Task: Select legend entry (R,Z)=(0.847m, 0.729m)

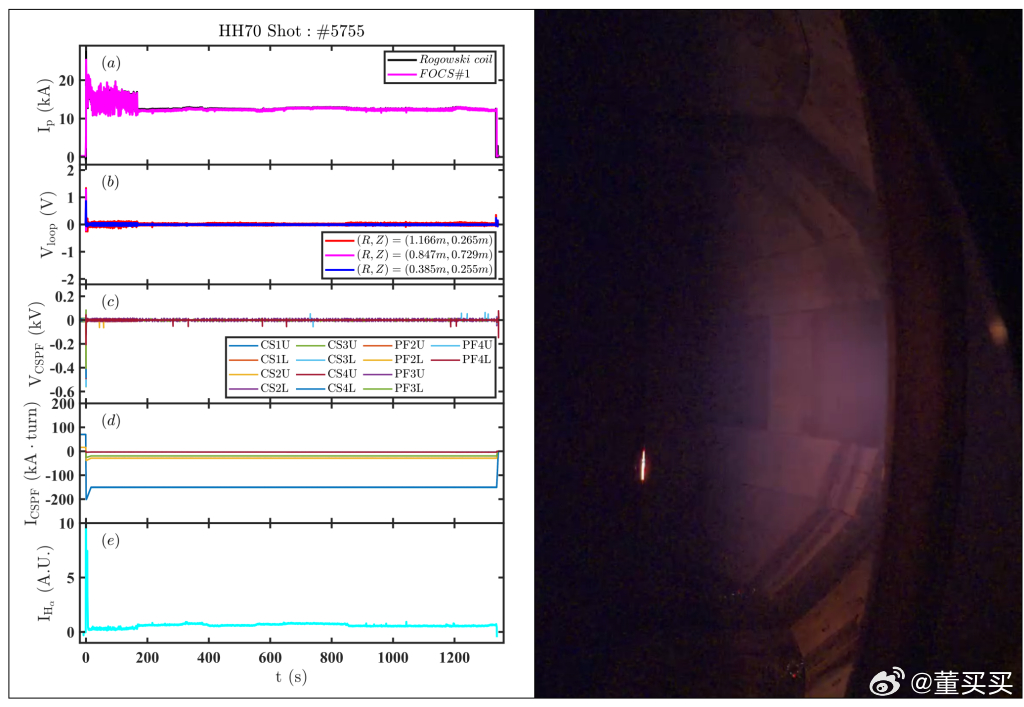Action: pyautogui.click(x=408, y=255)
